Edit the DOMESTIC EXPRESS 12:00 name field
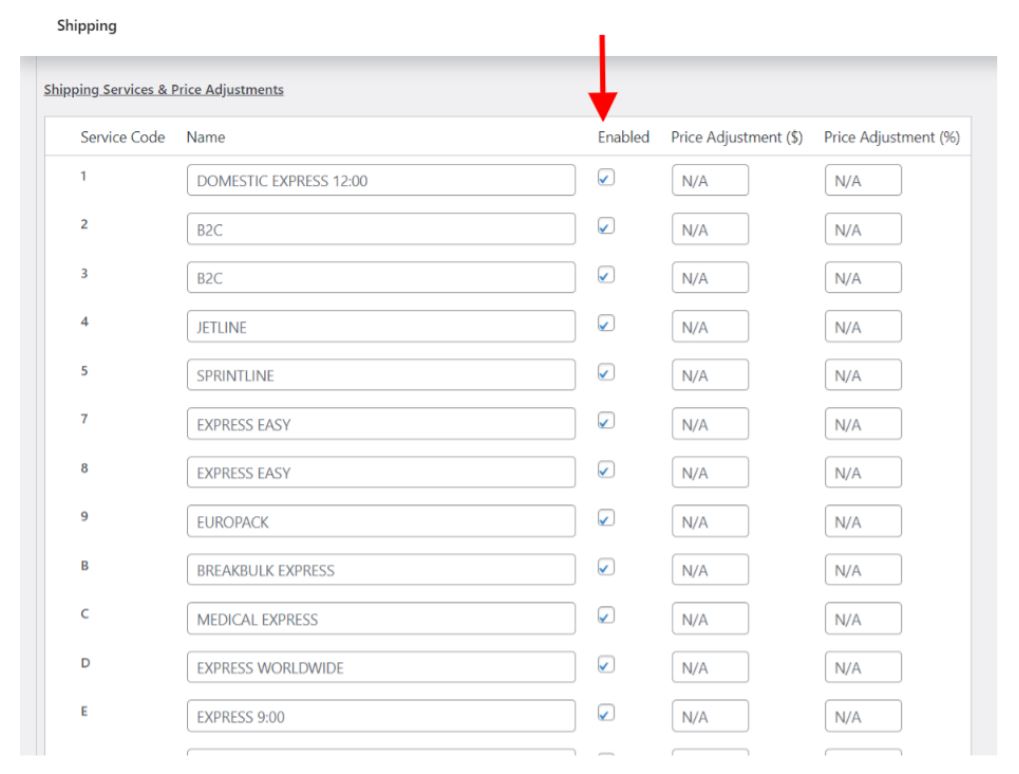This screenshot has width=1019, height=774. (x=381, y=180)
